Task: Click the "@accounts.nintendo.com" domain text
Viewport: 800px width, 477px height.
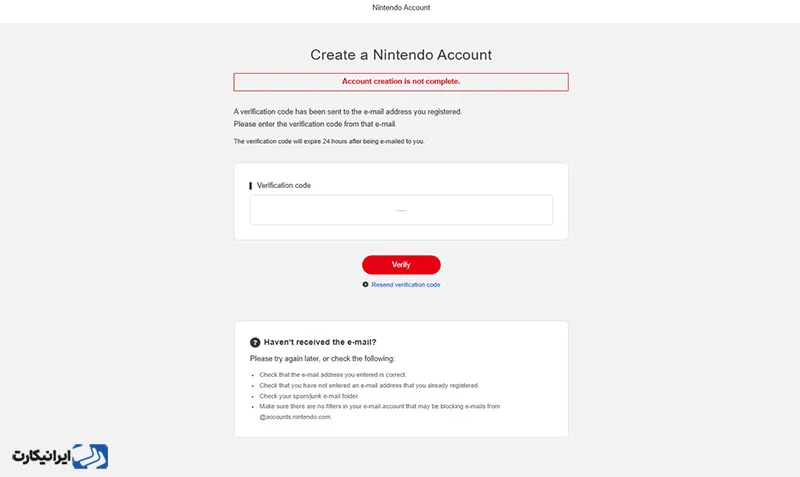Action: (x=295, y=417)
